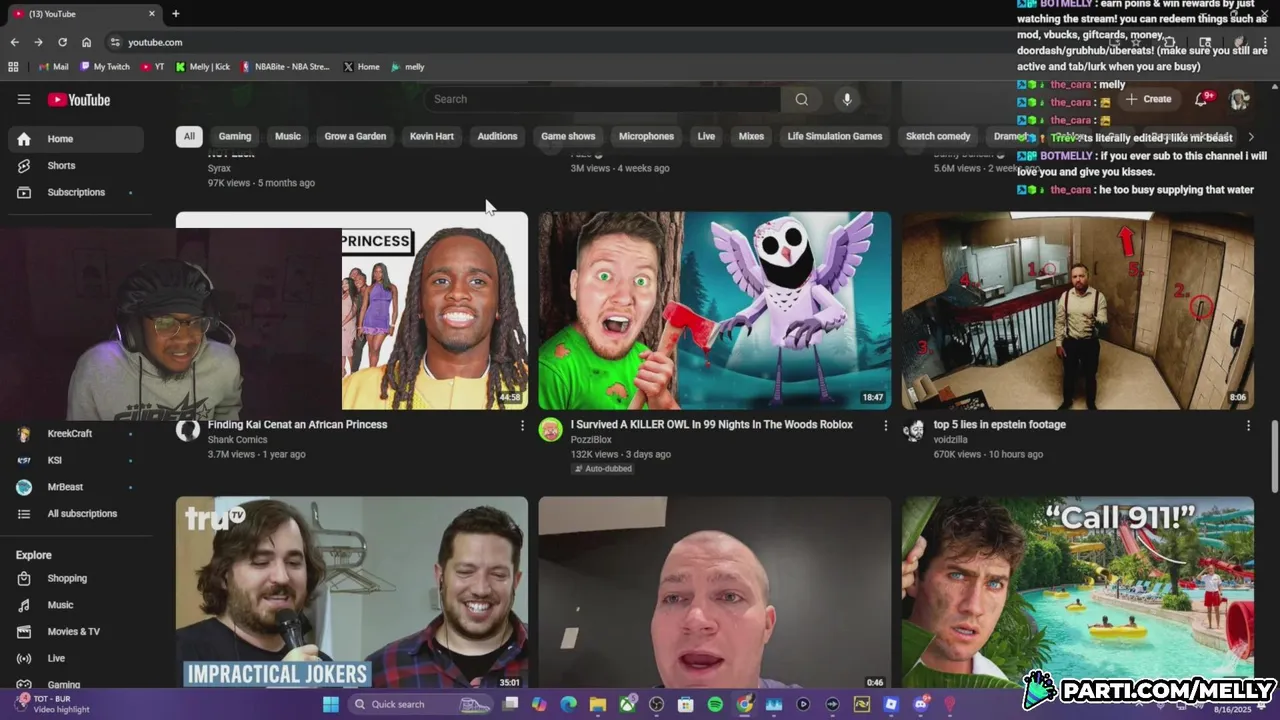This screenshot has height=720, width=1280.
Task: Open Live under Explore
Action: (x=75, y=658)
